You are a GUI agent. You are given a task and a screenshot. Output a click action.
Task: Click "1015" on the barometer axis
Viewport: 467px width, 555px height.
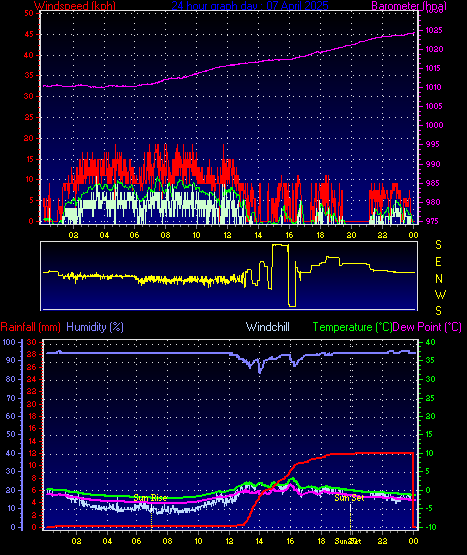(x=434, y=68)
